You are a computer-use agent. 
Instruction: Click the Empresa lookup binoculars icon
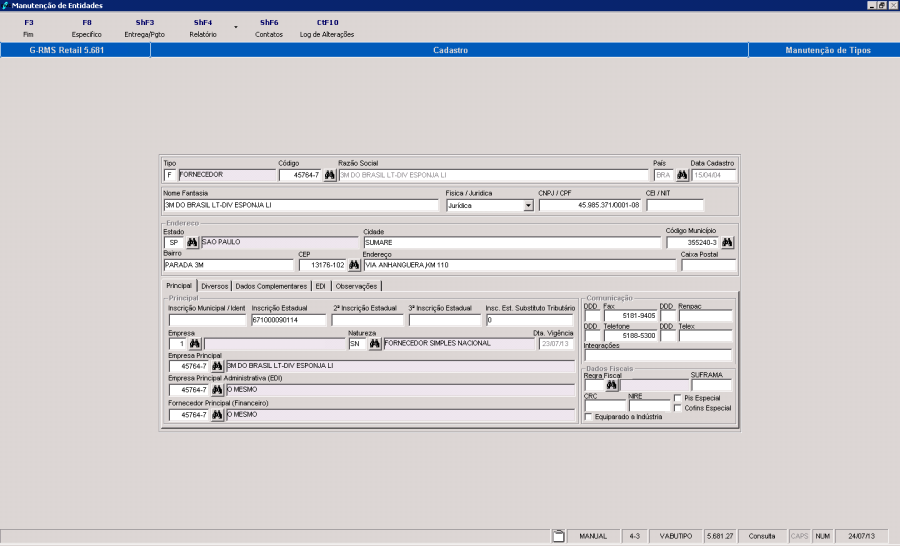[195, 343]
